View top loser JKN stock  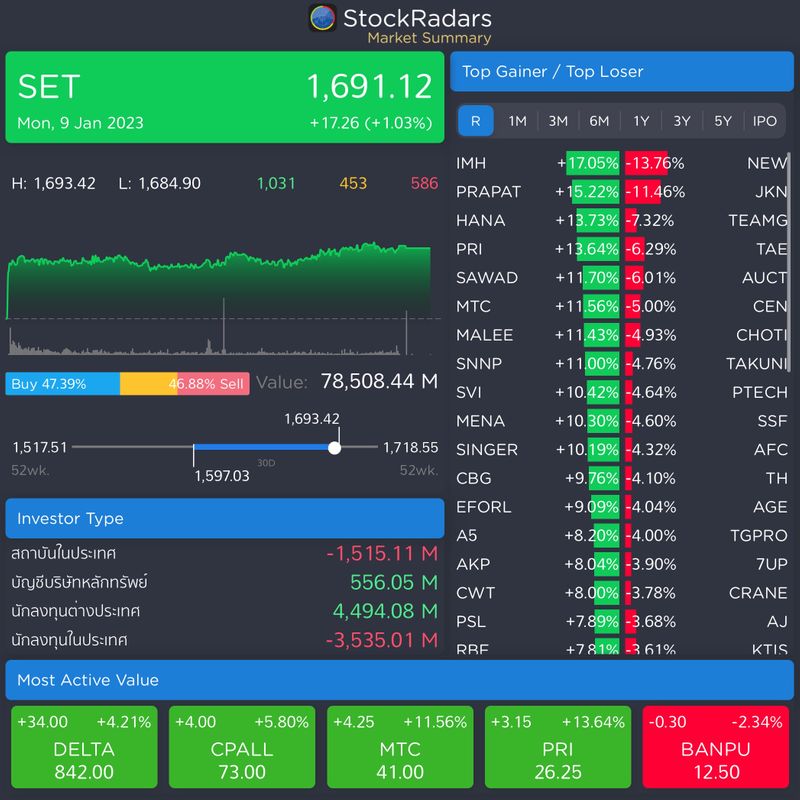[x=769, y=190]
